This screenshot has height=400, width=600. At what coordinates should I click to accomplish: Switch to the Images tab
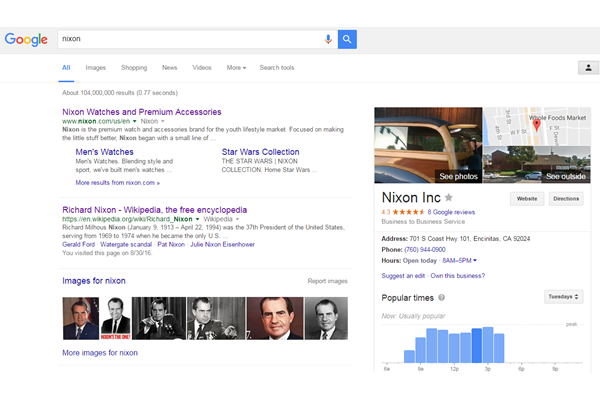pos(96,68)
